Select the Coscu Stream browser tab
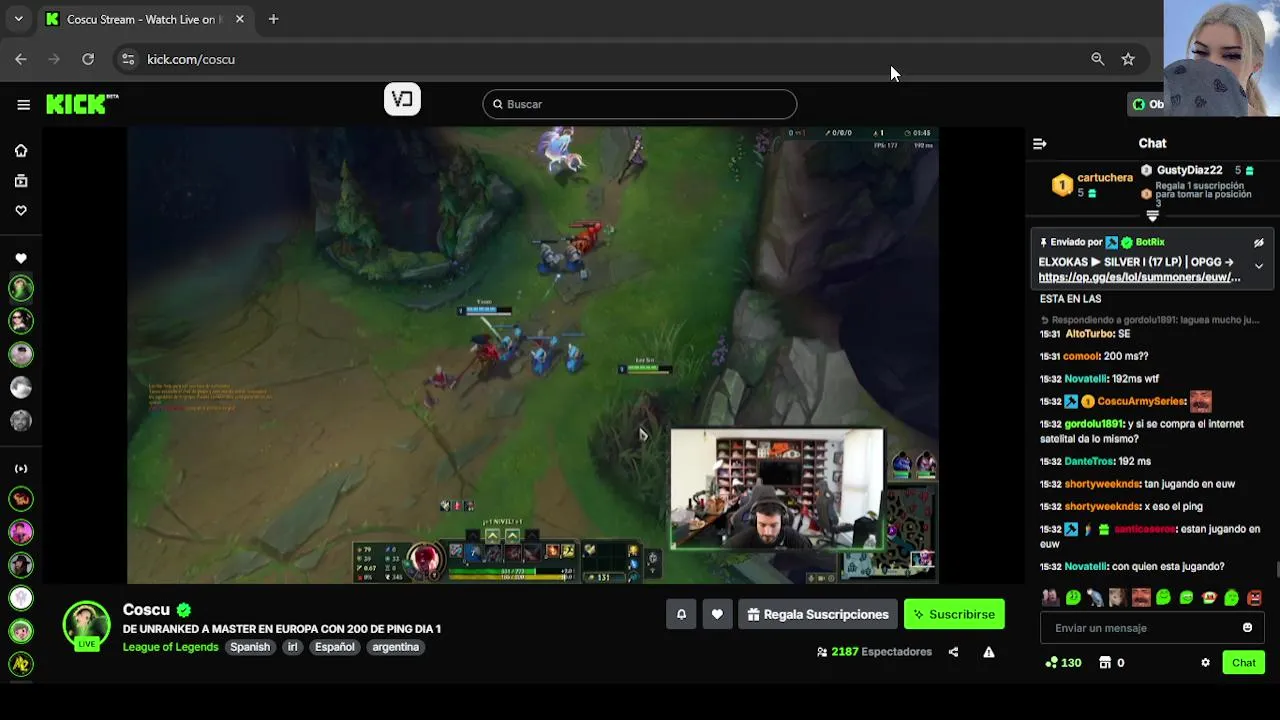 click(x=146, y=19)
